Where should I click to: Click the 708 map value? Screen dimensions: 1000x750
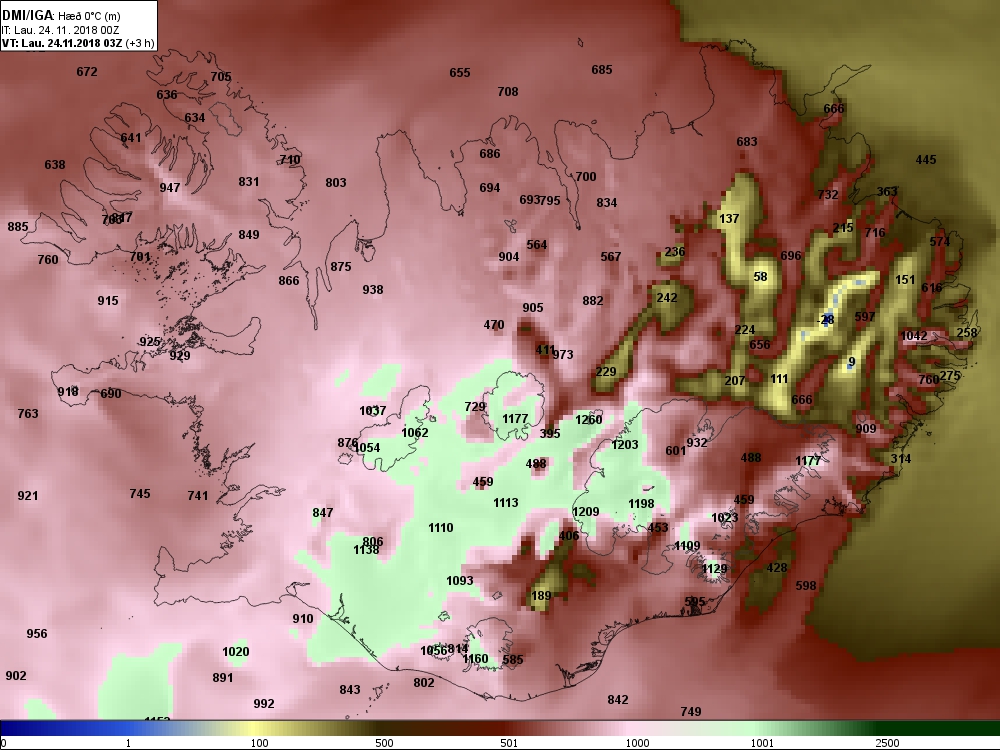[508, 92]
